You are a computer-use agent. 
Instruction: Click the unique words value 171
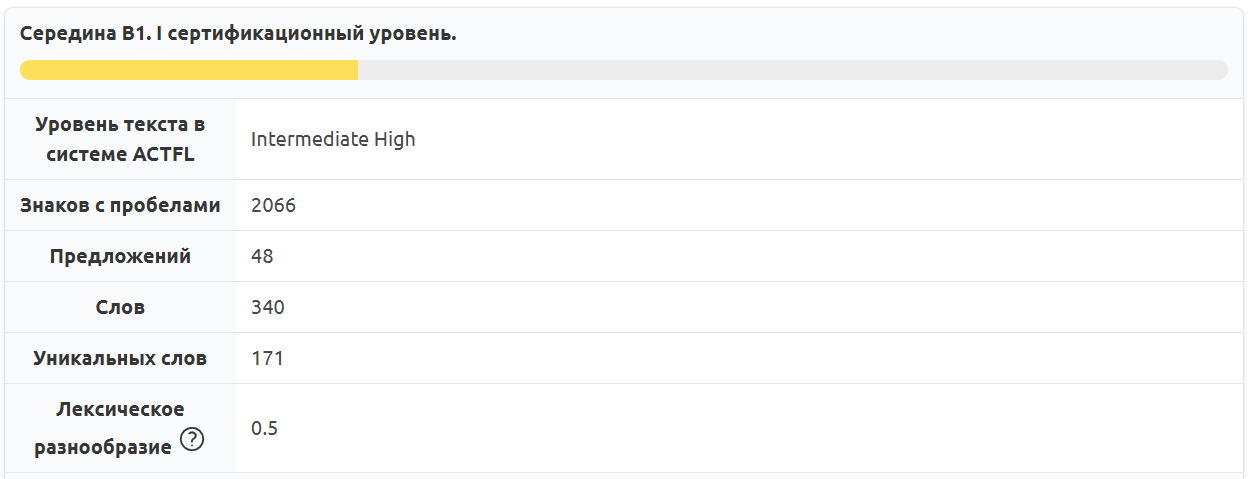tap(267, 358)
